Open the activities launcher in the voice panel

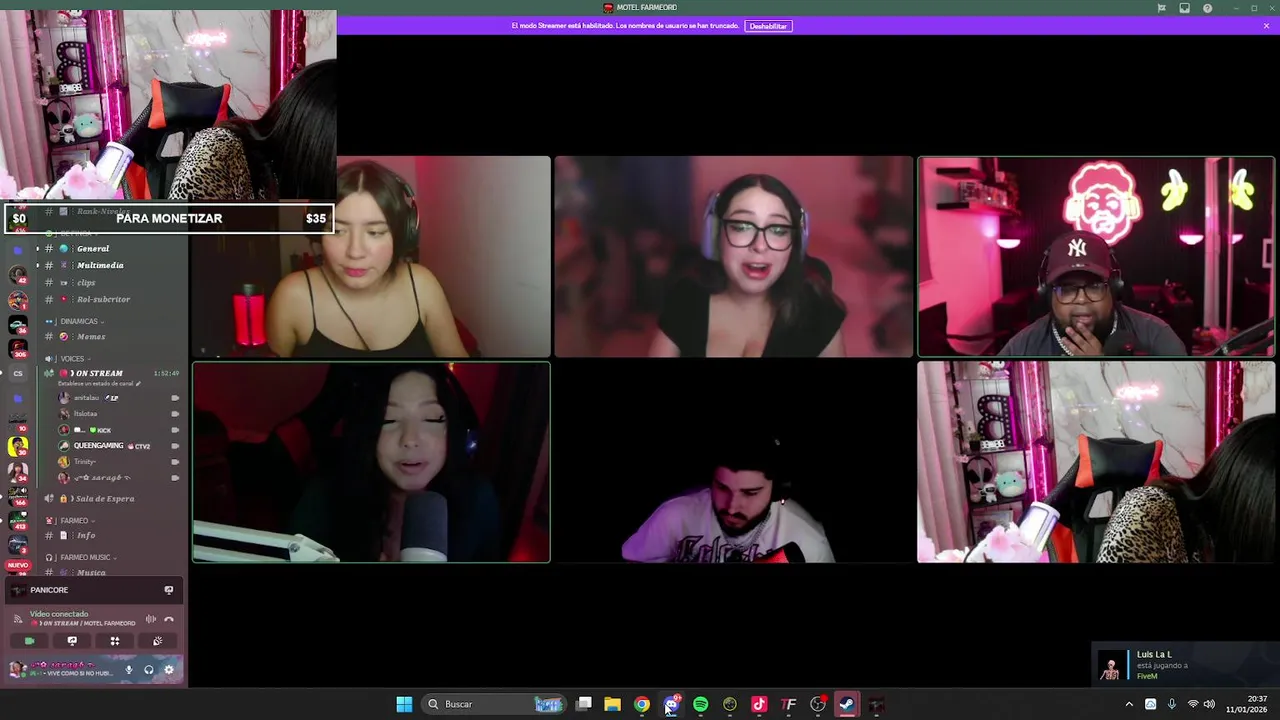[x=115, y=641]
